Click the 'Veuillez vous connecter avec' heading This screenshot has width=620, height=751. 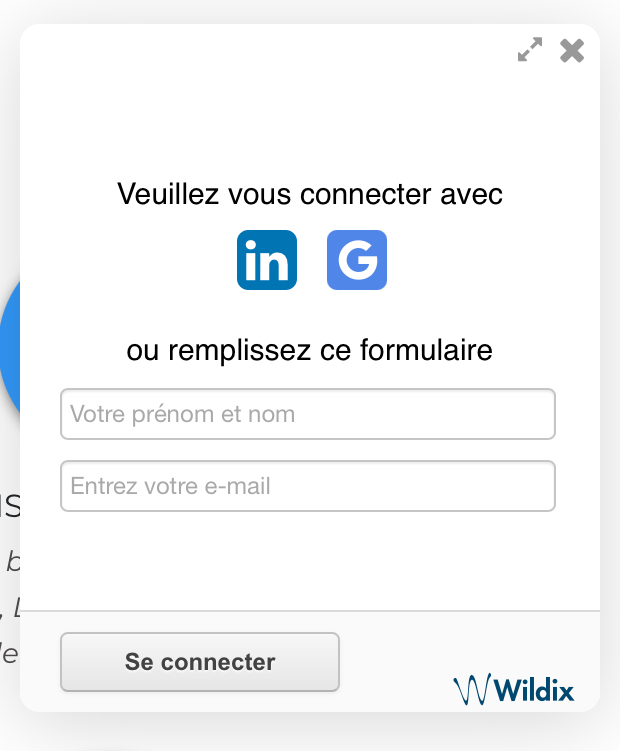tap(310, 194)
